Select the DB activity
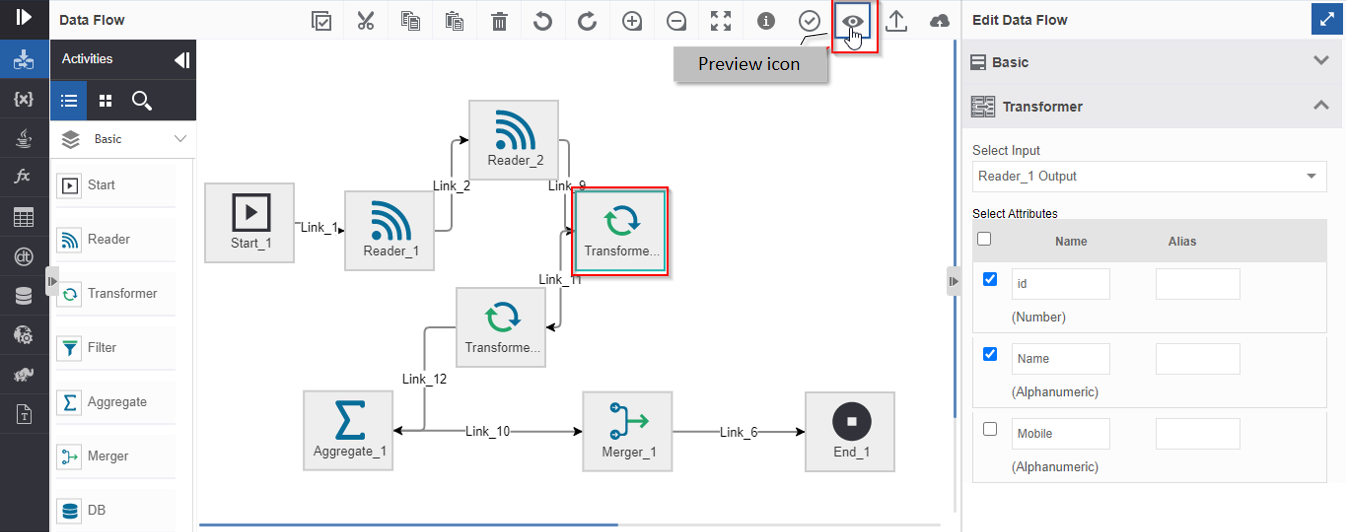 coord(116,510)
